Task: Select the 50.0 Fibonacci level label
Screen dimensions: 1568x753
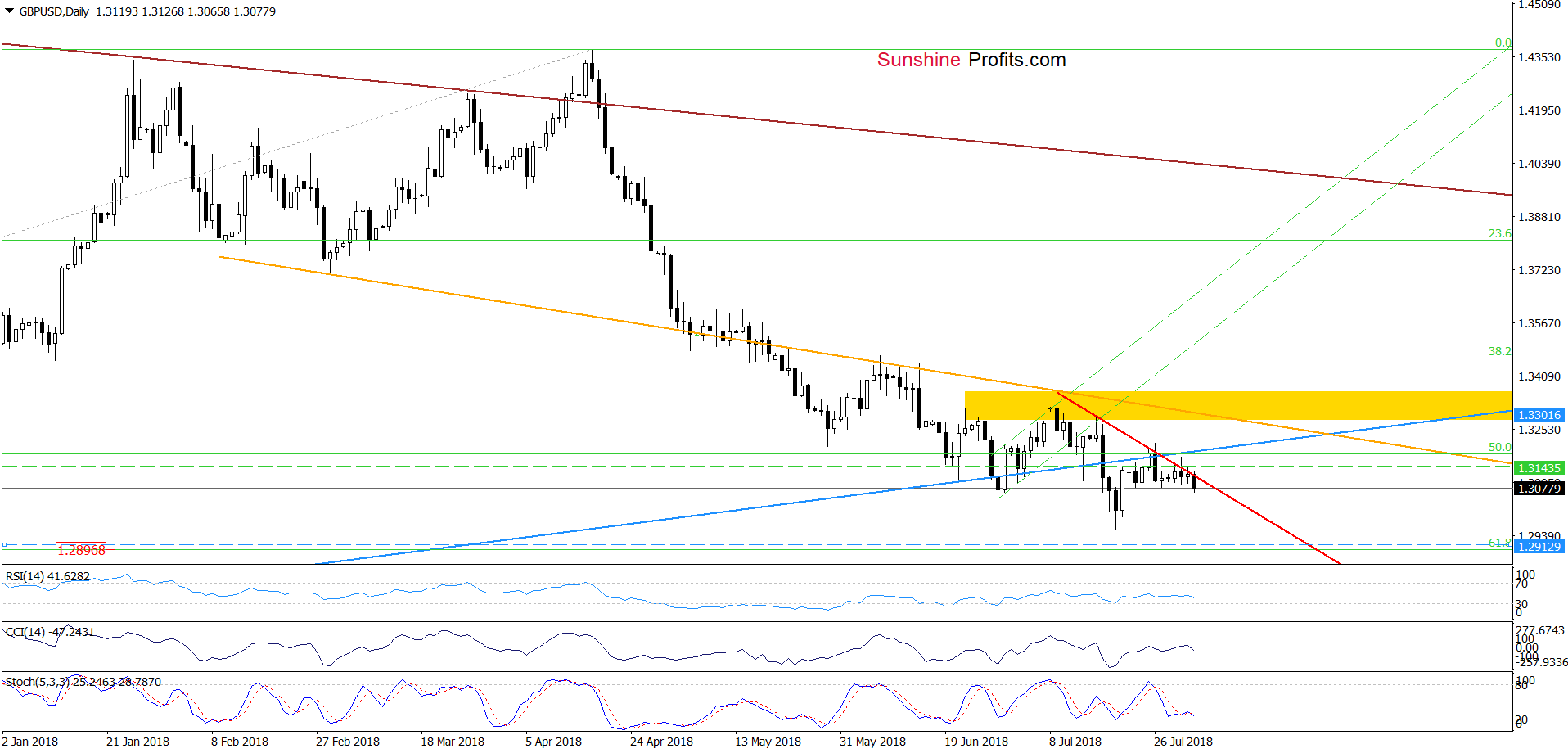Action: tap(1499, 448)
